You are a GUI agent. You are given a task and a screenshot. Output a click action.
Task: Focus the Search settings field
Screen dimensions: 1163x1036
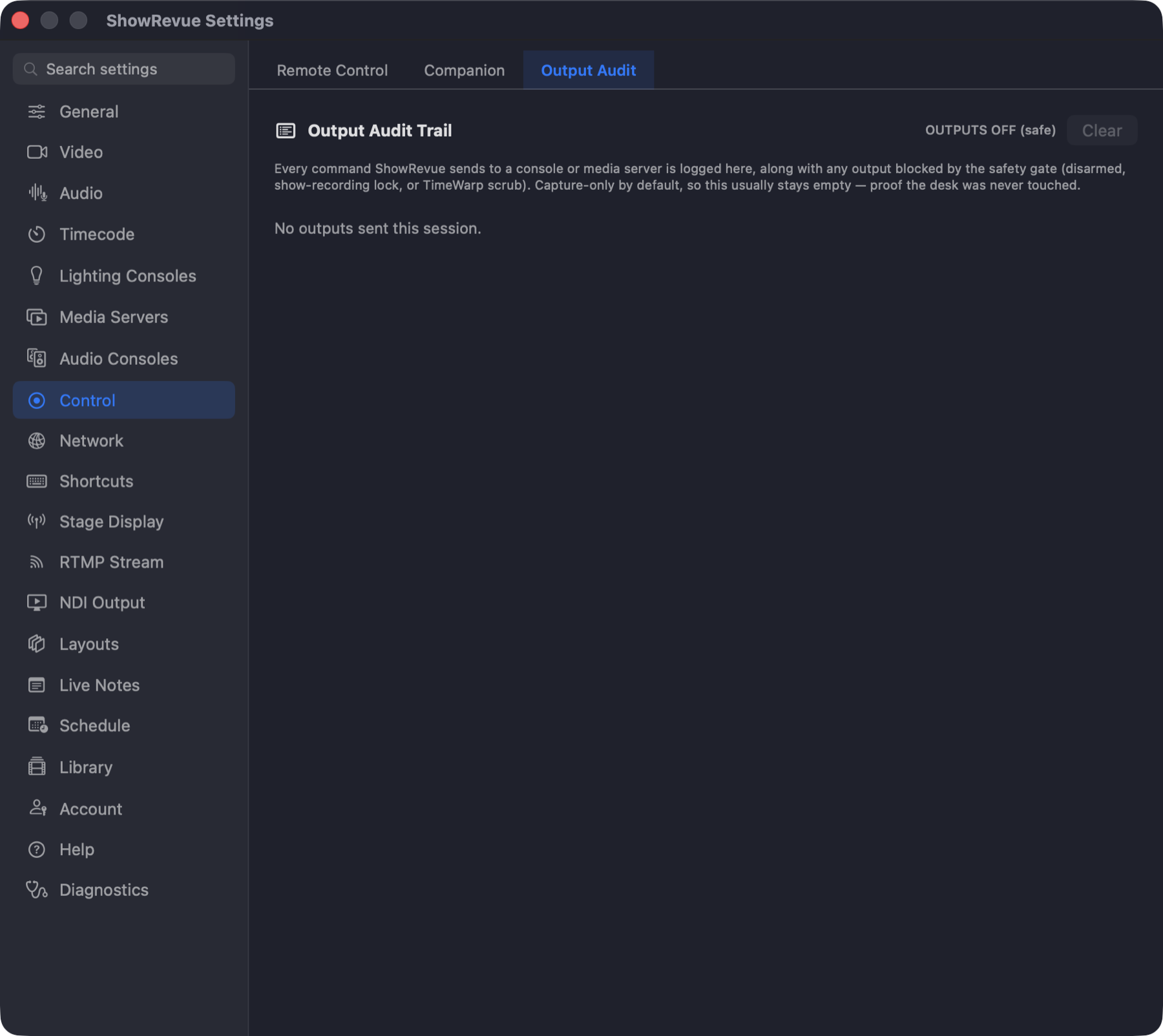click(x=123, y=69)
